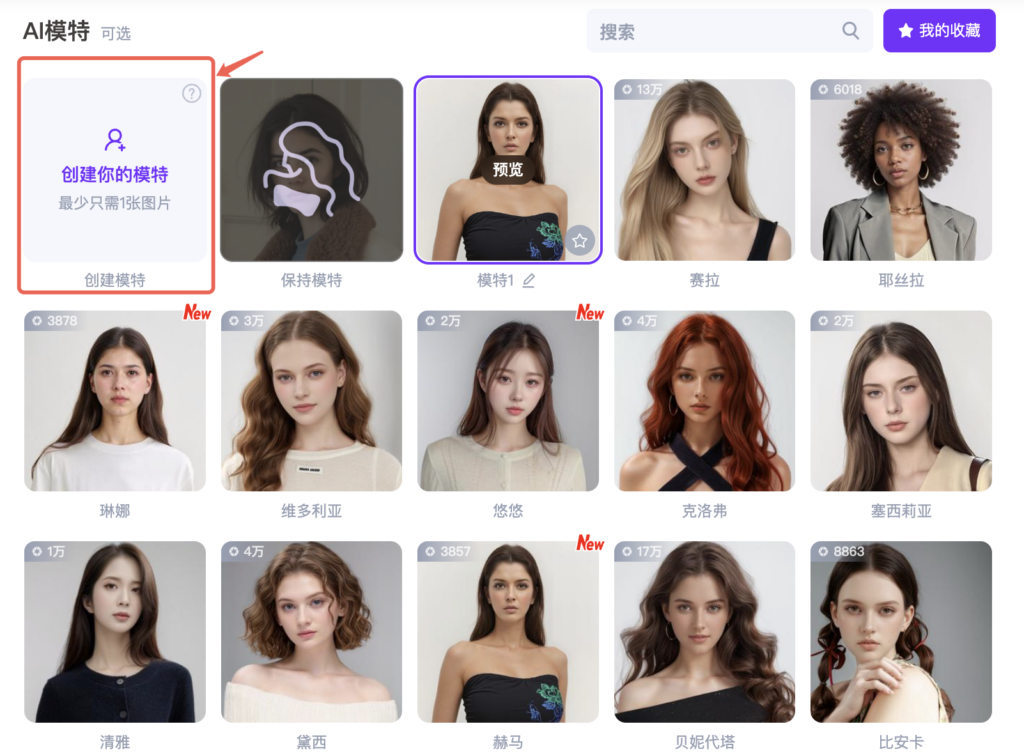Click the usage count badge on 比安卡
This screenshot has height=754, width=1024.
coord(841,552)
